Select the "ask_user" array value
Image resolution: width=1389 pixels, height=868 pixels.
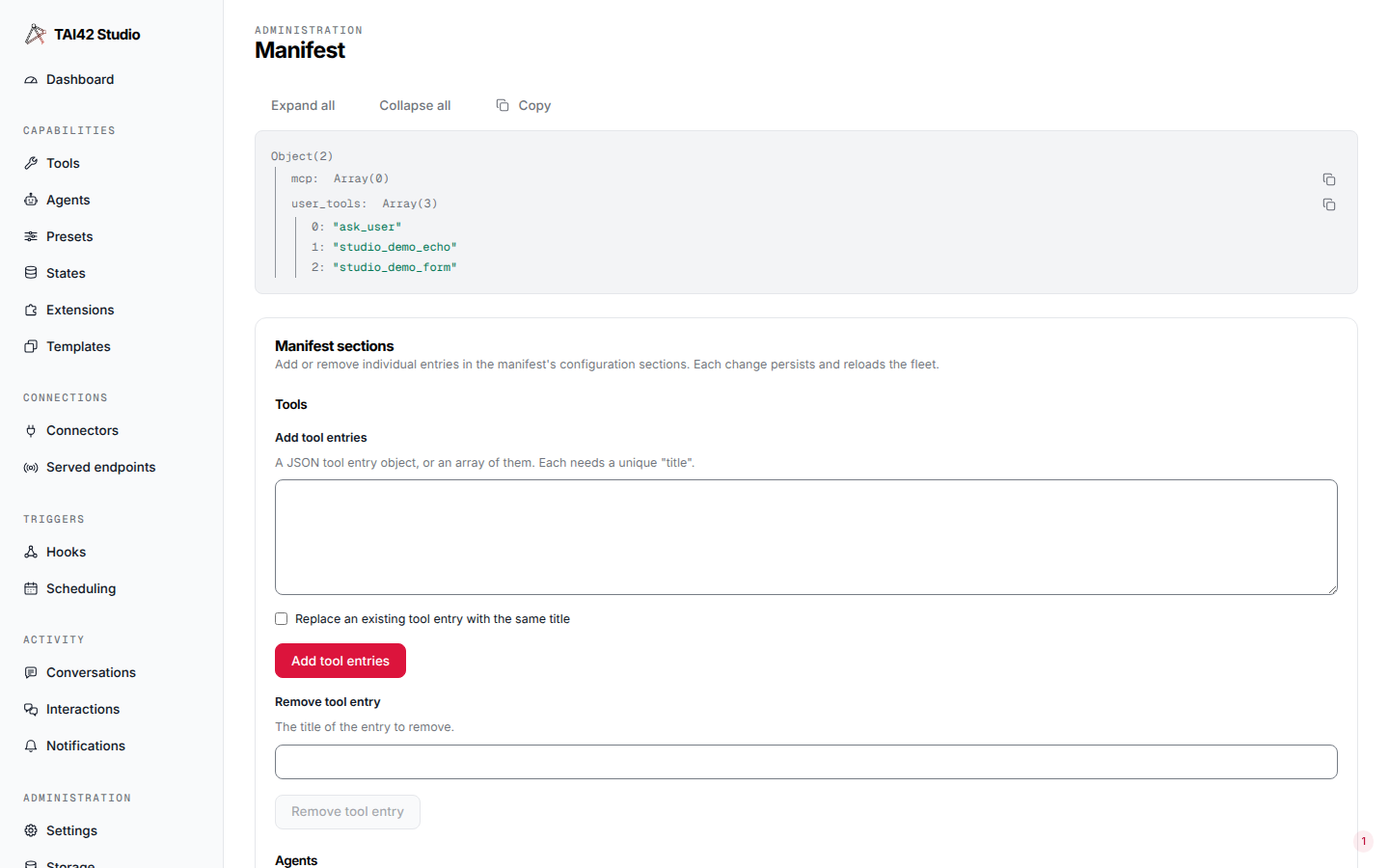coord(367,227)
